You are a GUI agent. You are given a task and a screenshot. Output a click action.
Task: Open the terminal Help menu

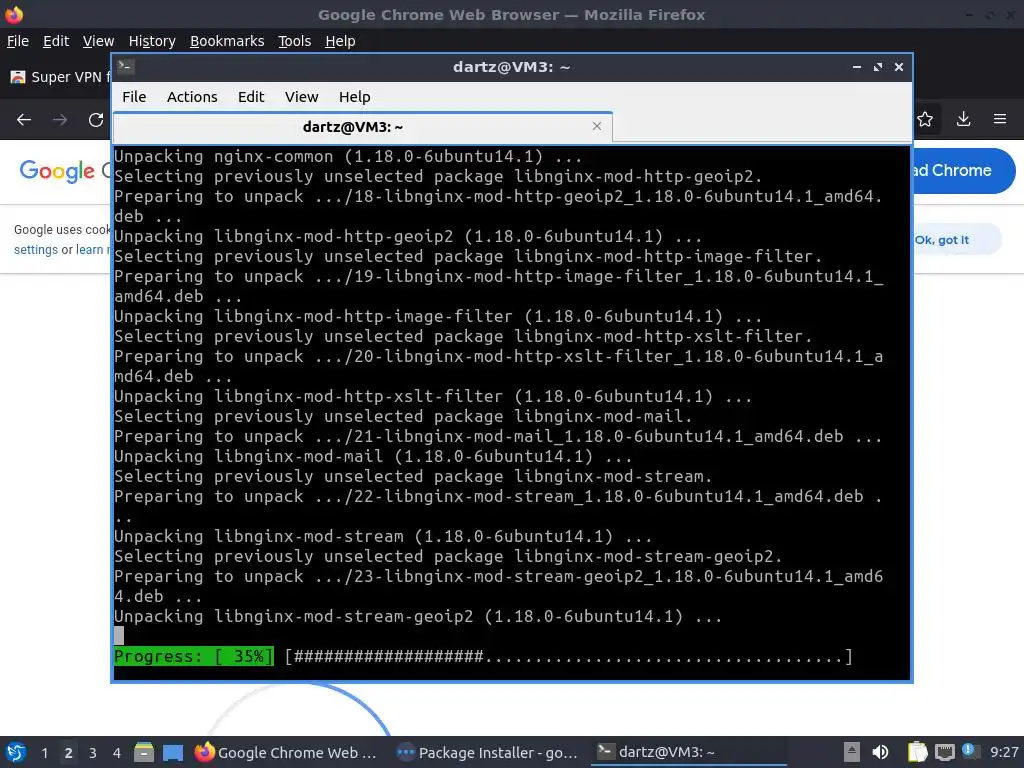tap(354, 97)
